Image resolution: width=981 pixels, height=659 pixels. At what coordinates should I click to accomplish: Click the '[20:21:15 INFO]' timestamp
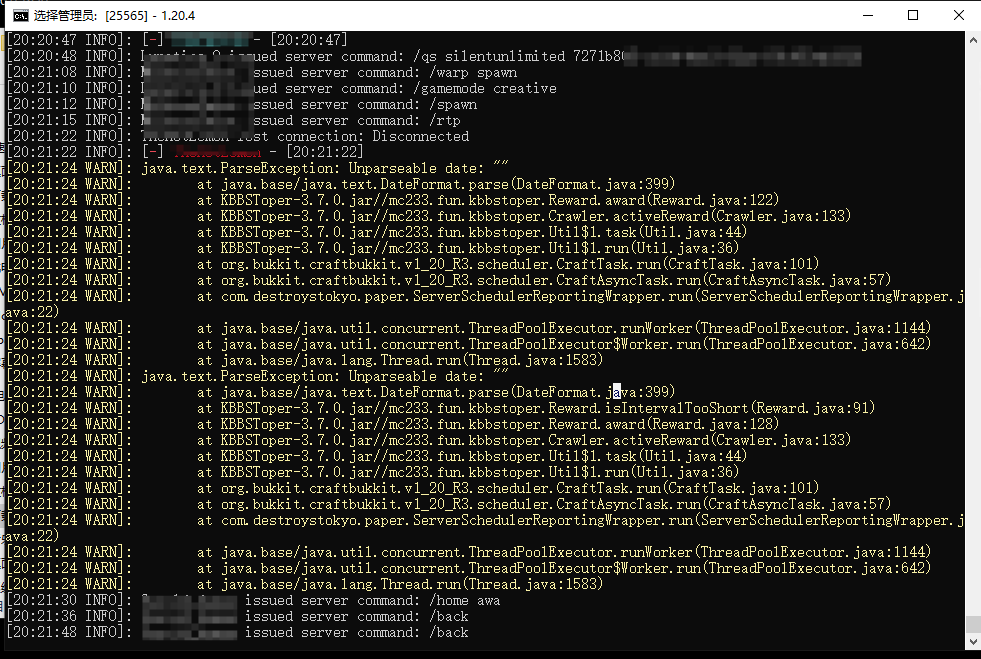pyautogui.click(x=69, y=121)
